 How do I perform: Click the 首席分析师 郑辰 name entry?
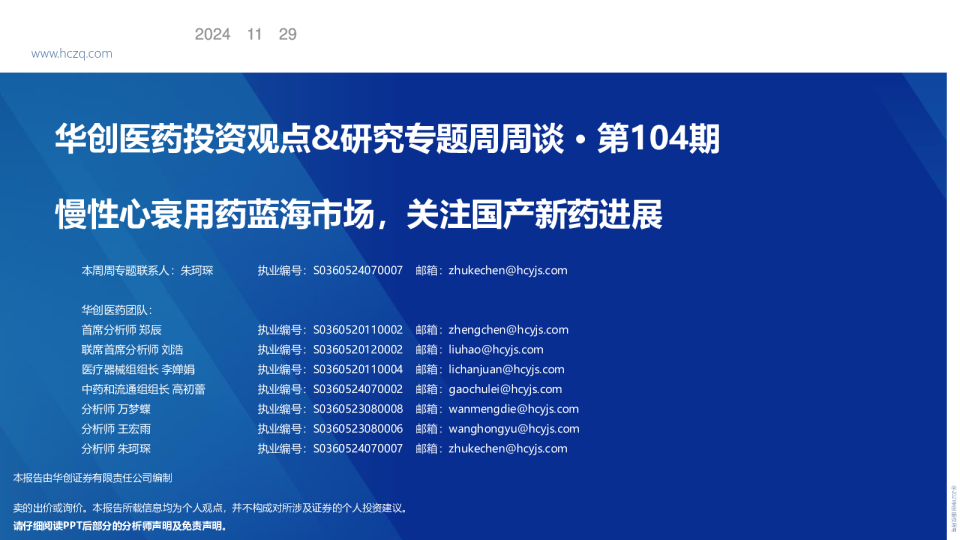tap(121, 329)
